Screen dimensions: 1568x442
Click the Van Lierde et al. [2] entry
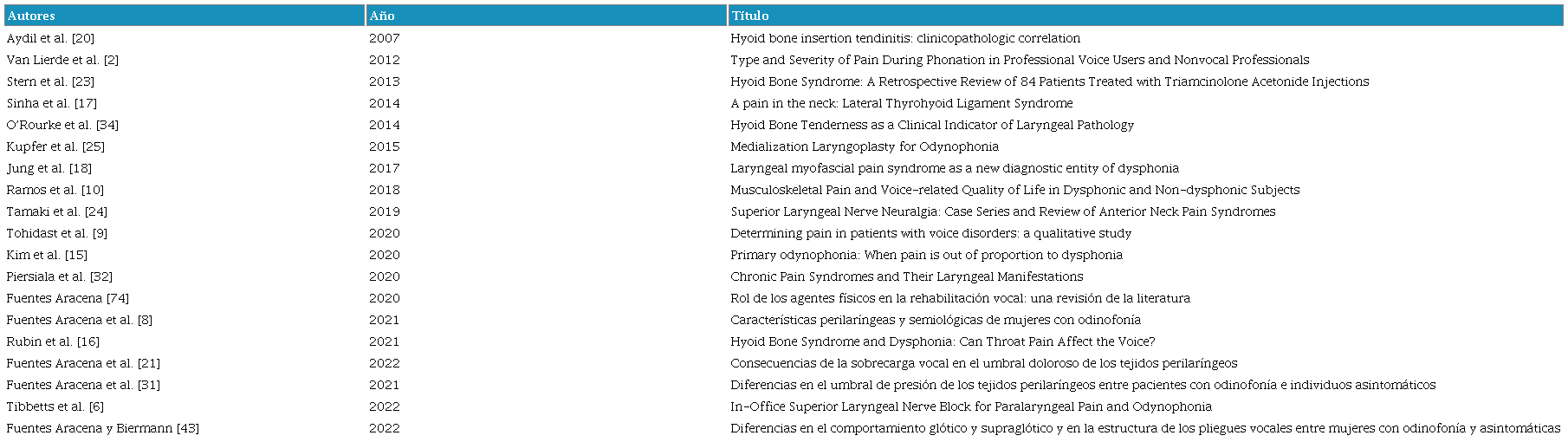click(x=62, y=60)
